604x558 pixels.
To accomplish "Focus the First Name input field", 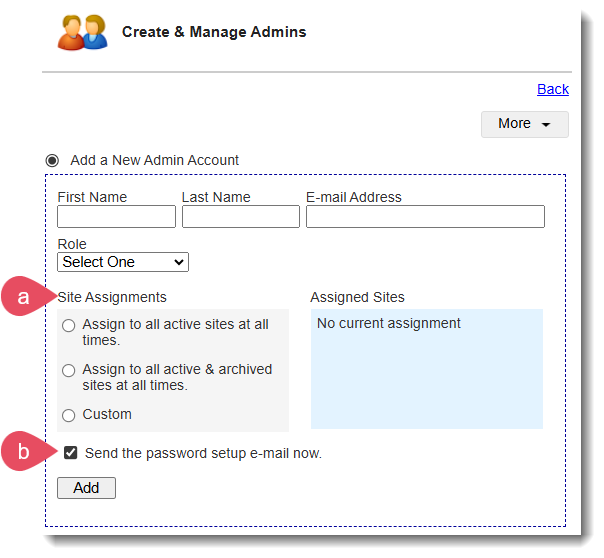I will [x=116, y=217].
